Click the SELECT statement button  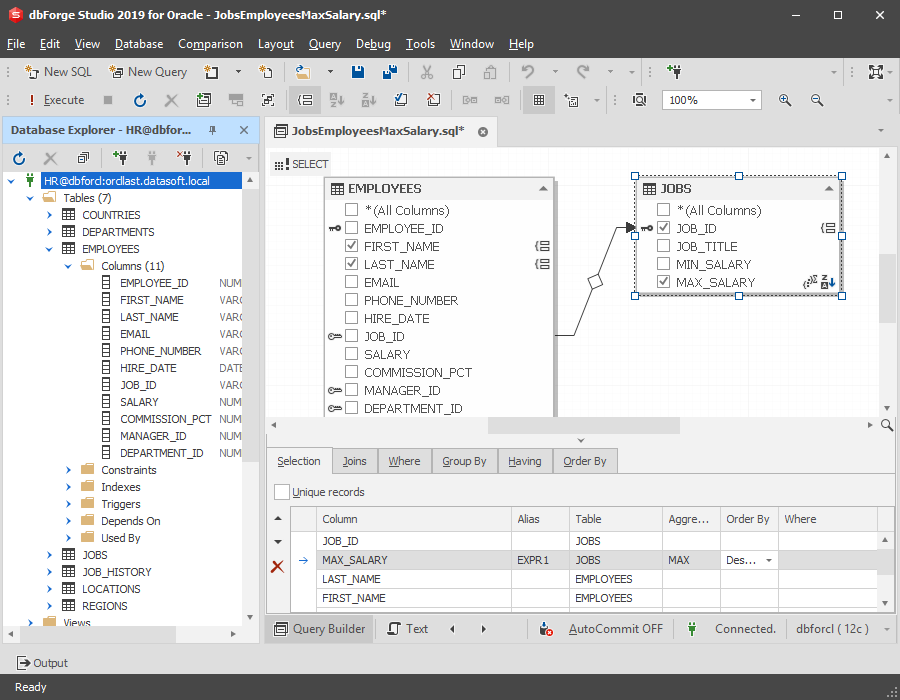coord(301,164)
